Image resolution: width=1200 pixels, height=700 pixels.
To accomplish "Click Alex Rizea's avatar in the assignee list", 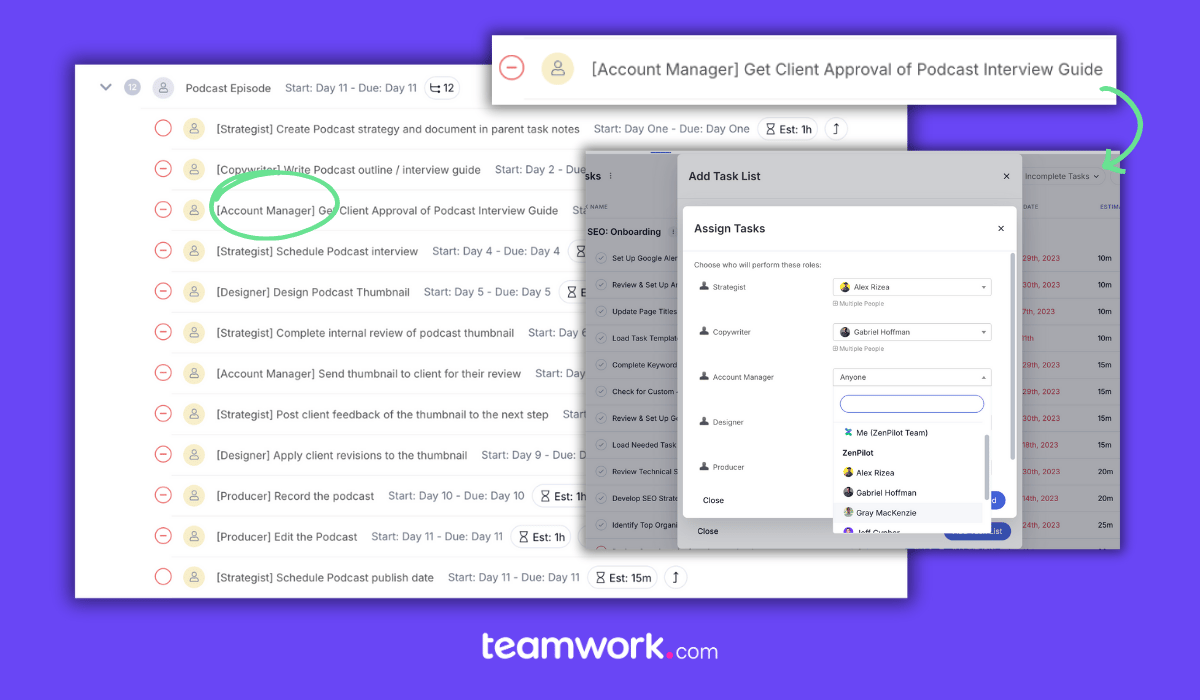I will [x=847, y=473].
